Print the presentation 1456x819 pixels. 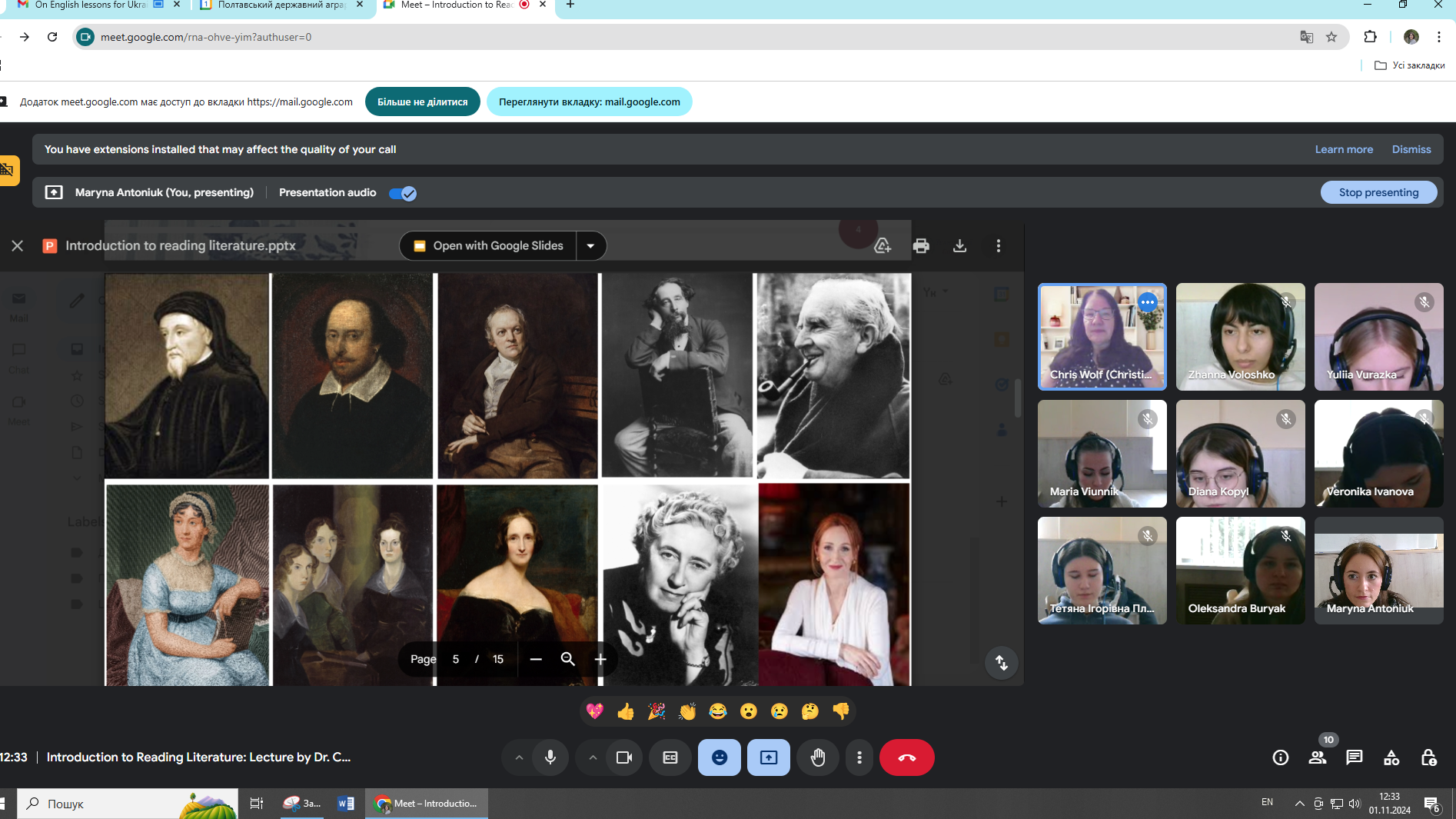click(921, 245)
